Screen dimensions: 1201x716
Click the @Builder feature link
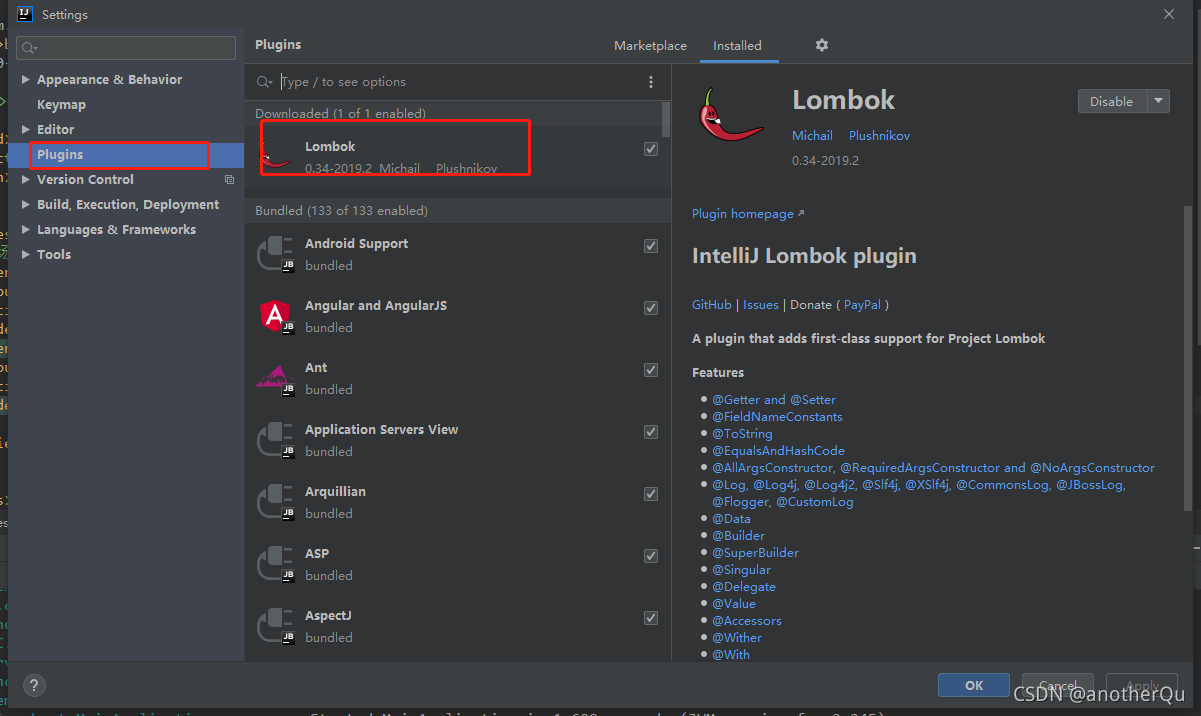(738, 536)
